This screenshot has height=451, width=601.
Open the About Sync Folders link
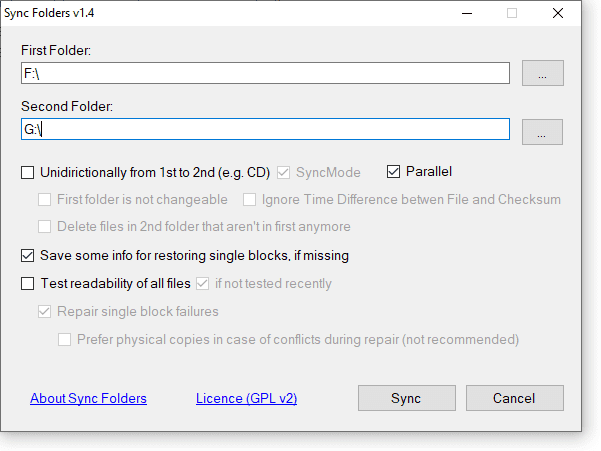pyautogui.click(x=88, y=398)
